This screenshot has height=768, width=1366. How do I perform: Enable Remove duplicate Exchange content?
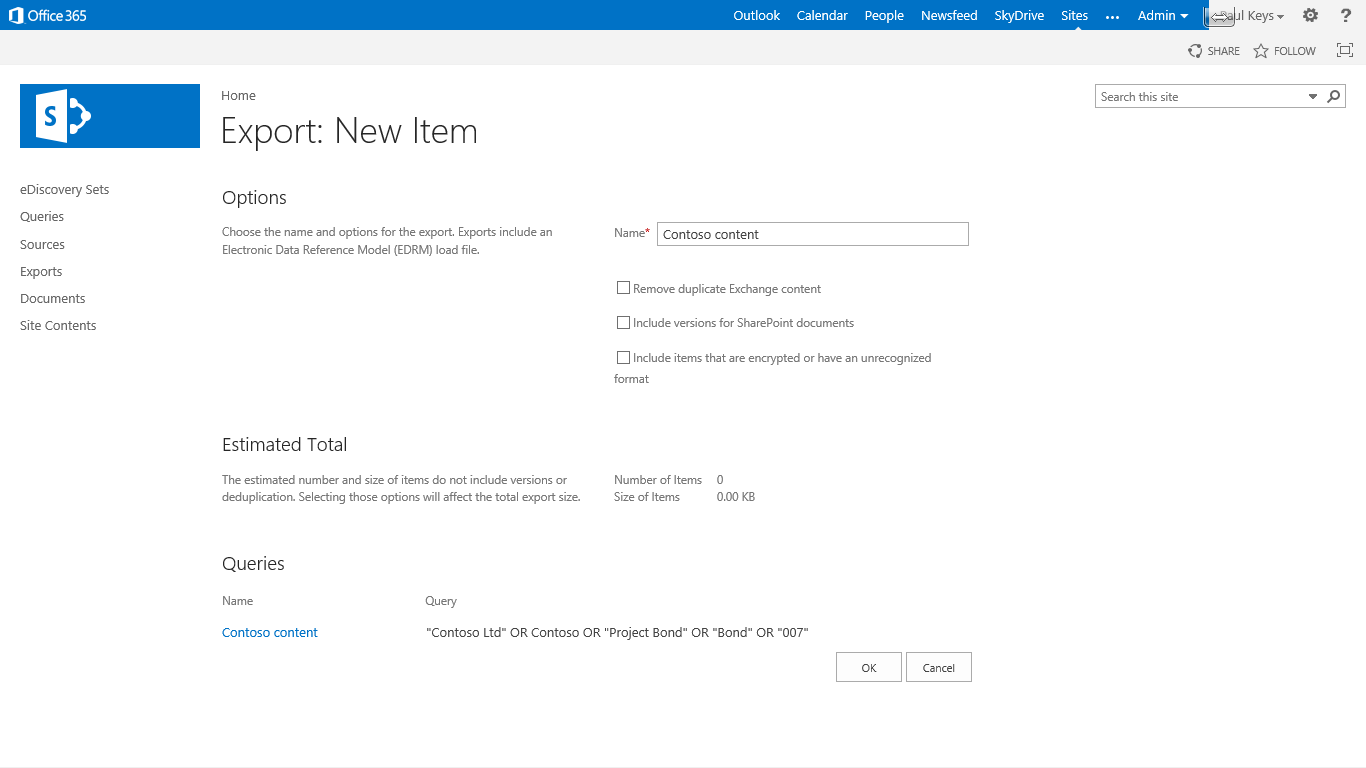point(623,287)
